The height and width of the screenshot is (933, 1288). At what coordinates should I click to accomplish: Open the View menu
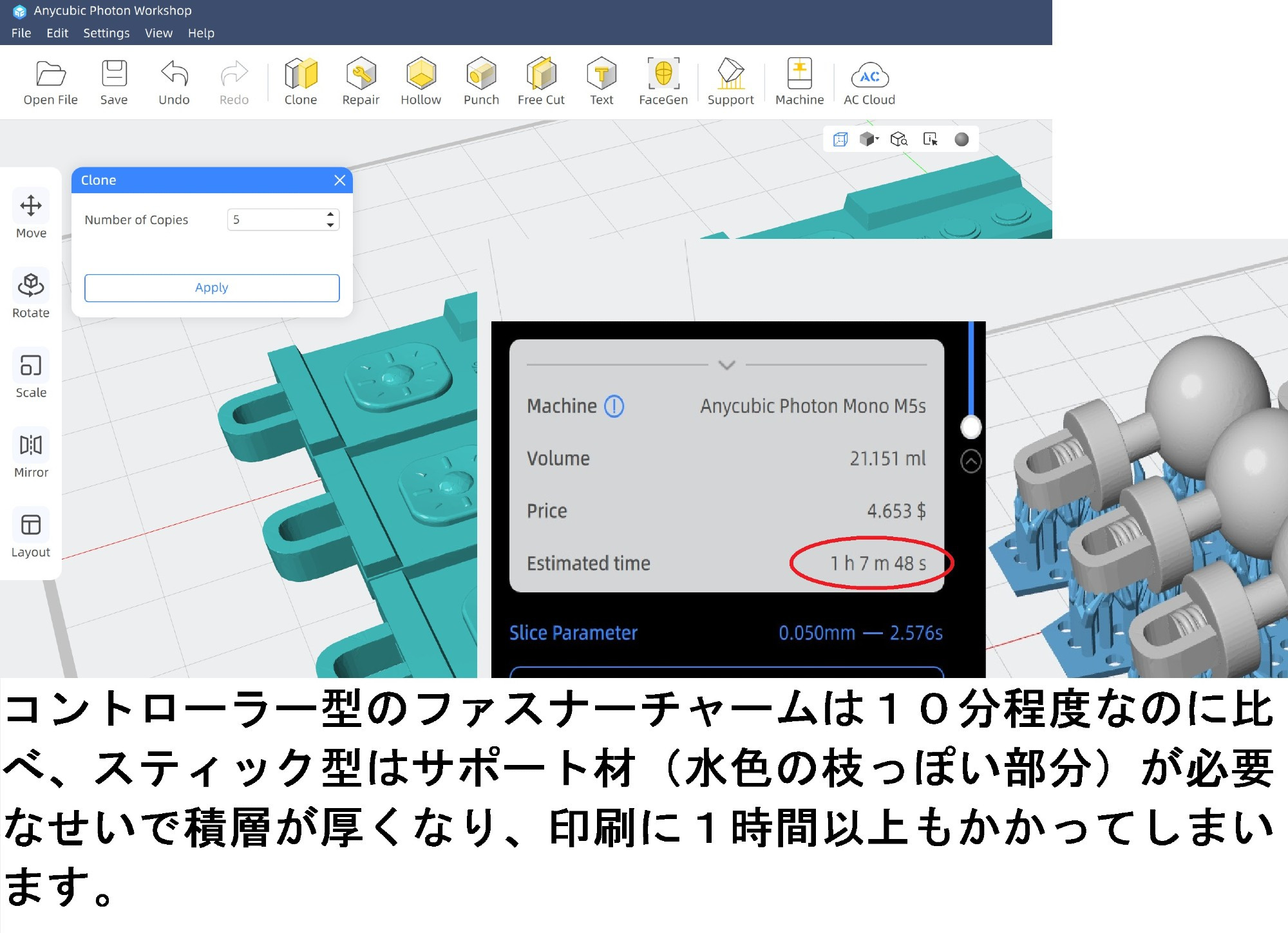click(x=158, y=33)
